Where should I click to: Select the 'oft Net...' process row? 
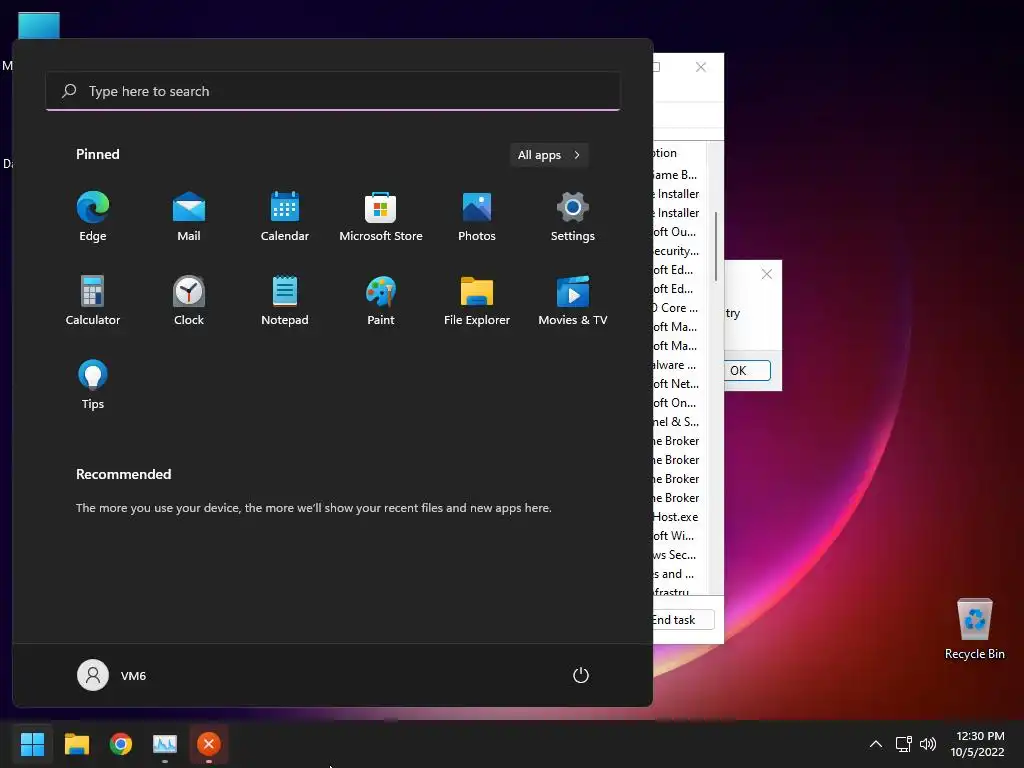click(679, 383)
